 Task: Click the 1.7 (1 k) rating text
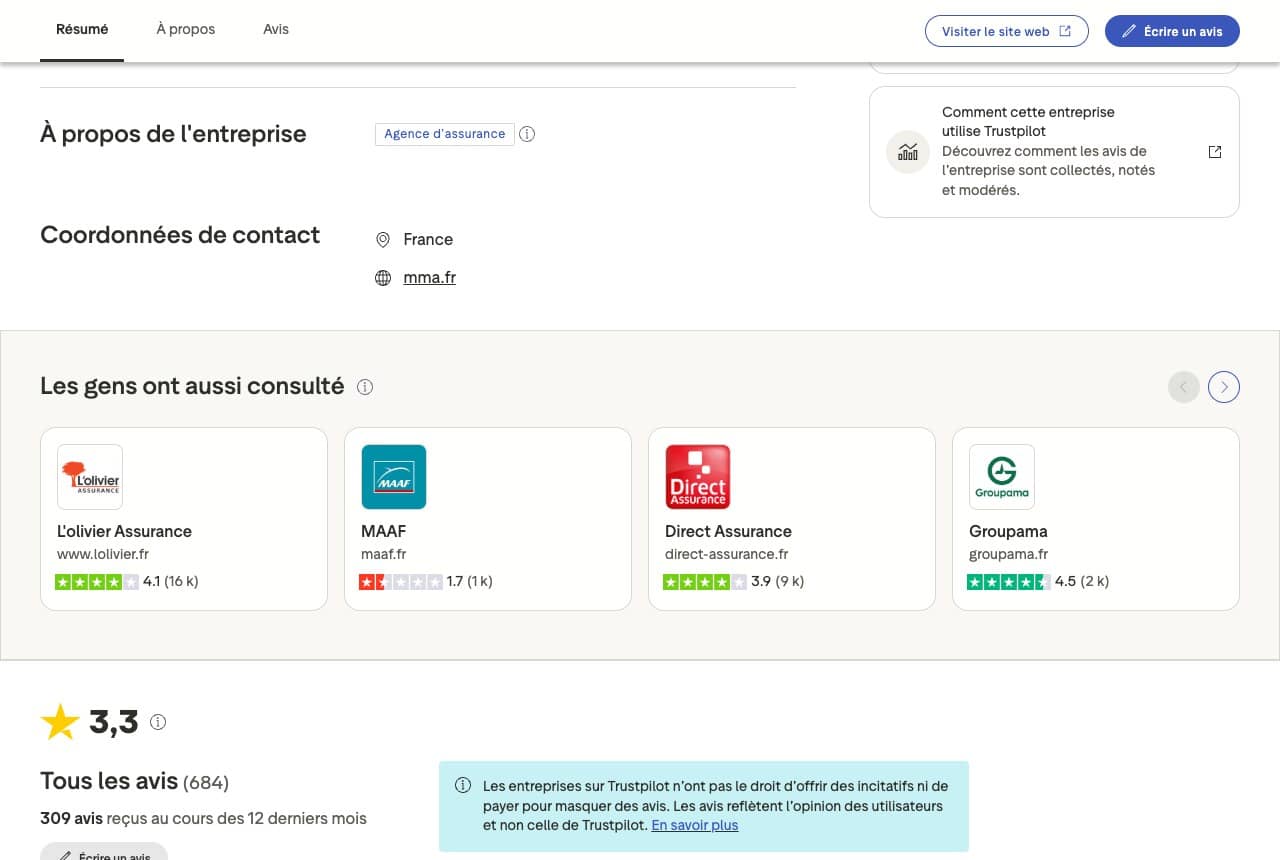point(470,581)
